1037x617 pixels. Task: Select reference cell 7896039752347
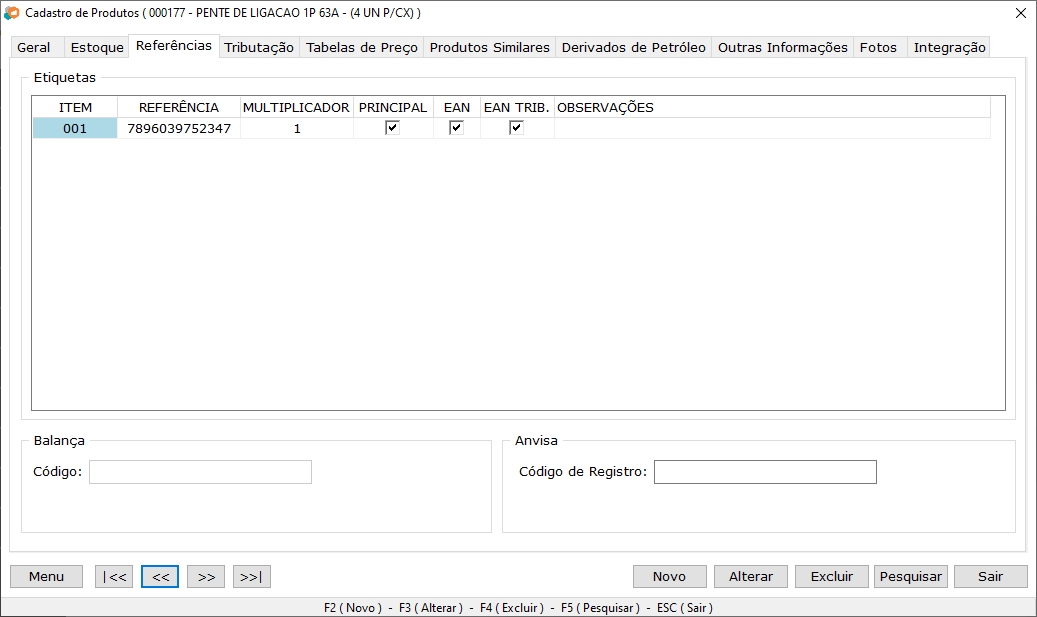[179, 129]
